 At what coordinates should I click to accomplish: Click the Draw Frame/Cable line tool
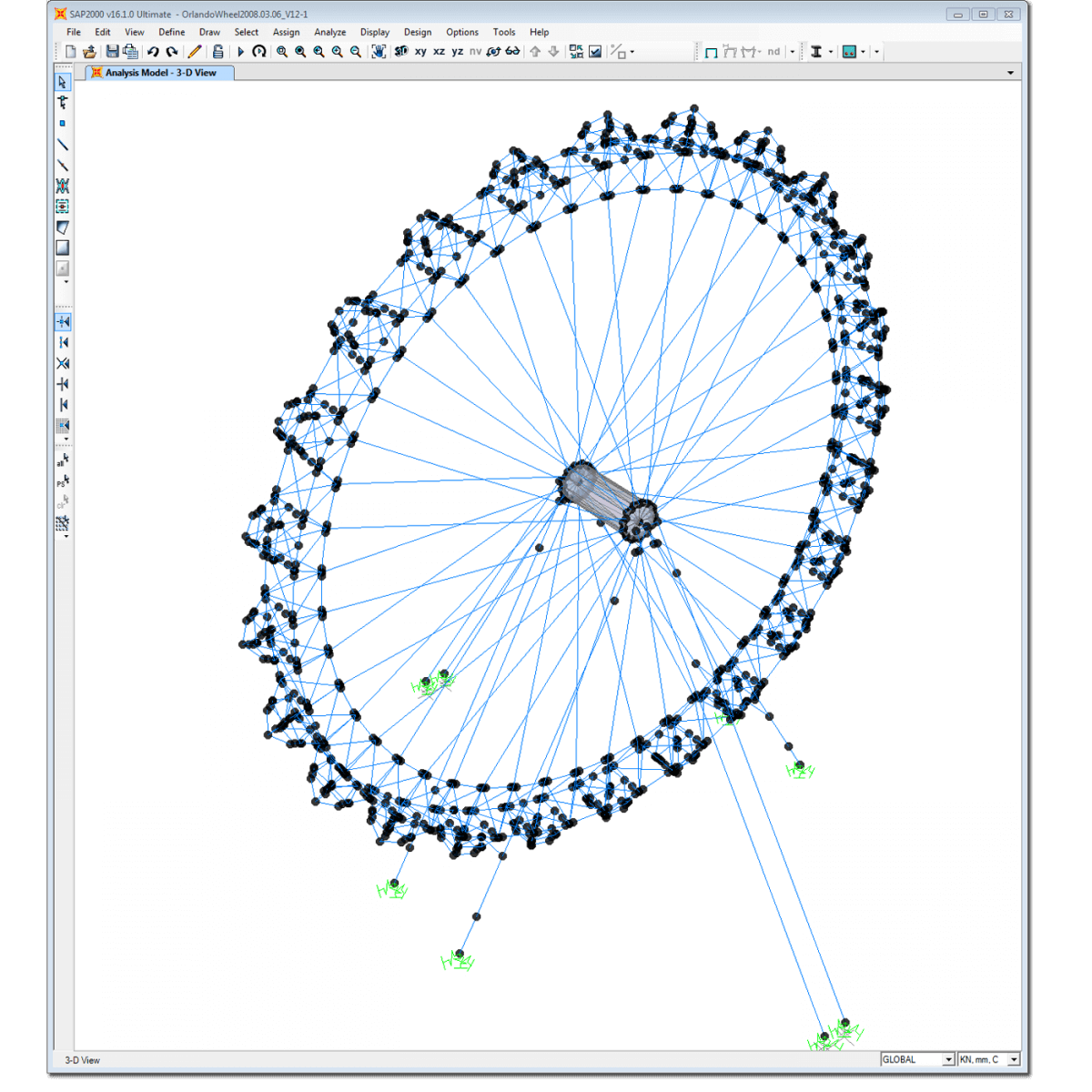(63, 145)
